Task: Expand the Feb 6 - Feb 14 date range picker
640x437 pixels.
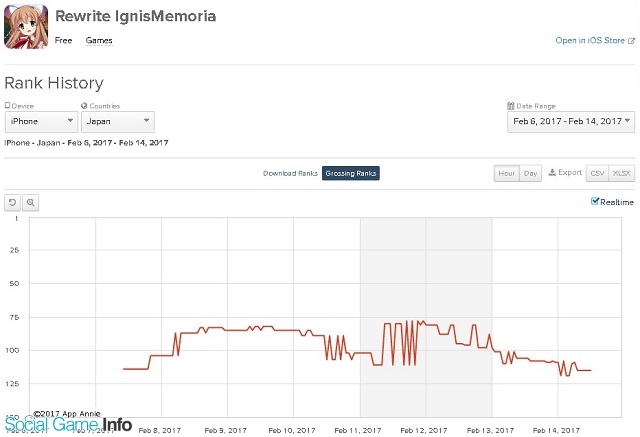Action: (571, 122)
